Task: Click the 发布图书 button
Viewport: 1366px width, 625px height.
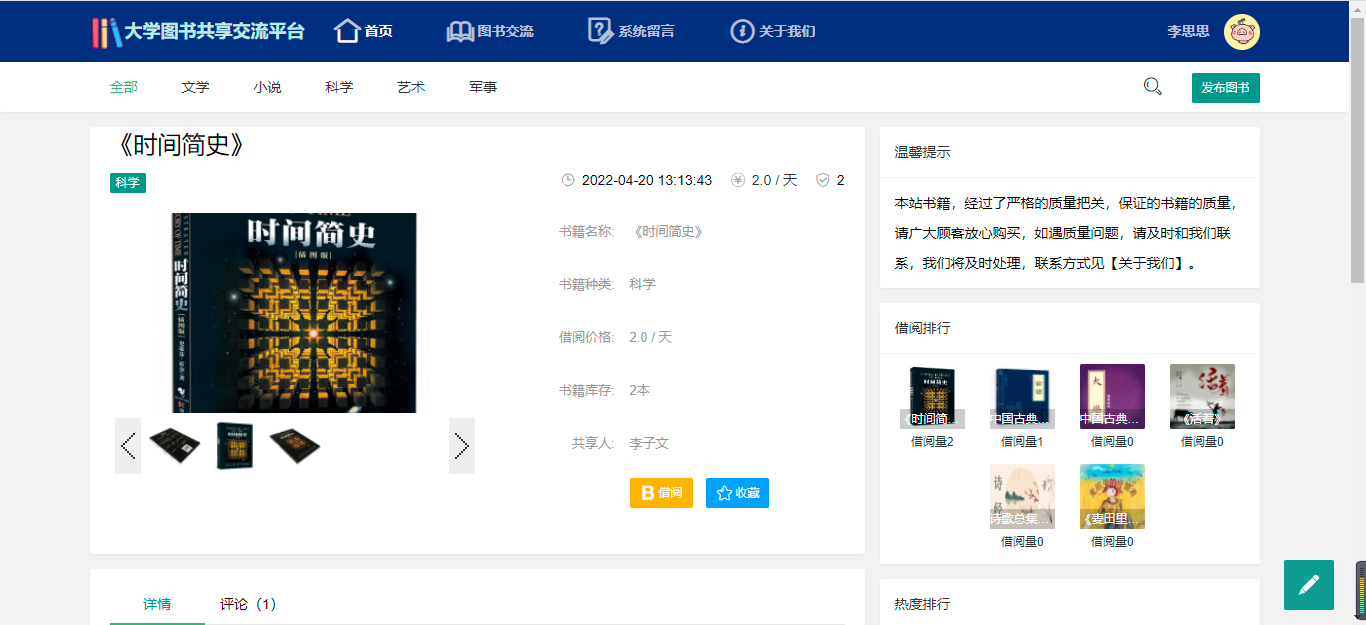Action: coord(1226,88)
